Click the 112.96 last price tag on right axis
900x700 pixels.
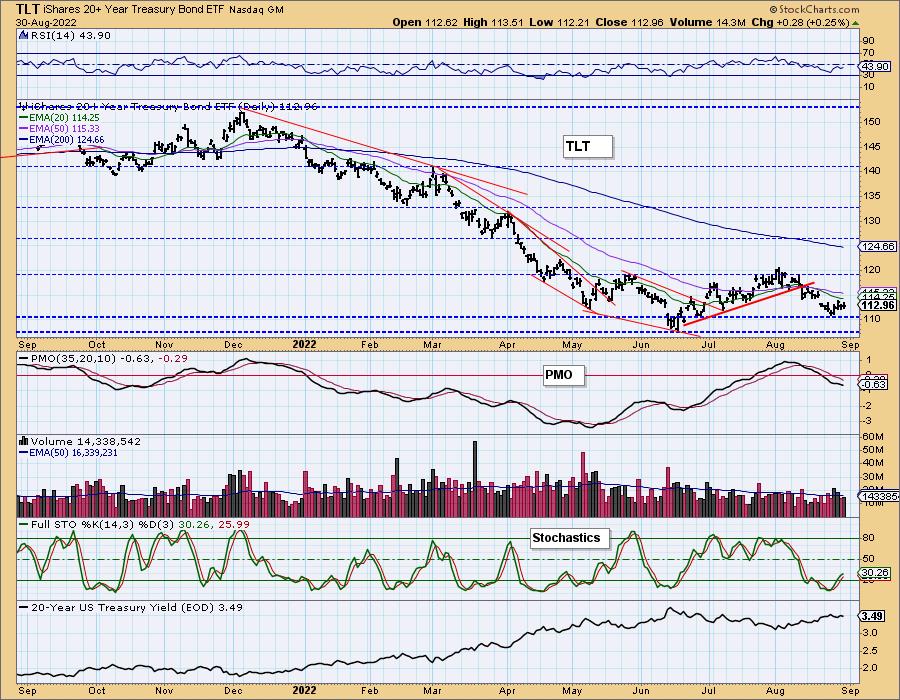[x=877, y=305]
